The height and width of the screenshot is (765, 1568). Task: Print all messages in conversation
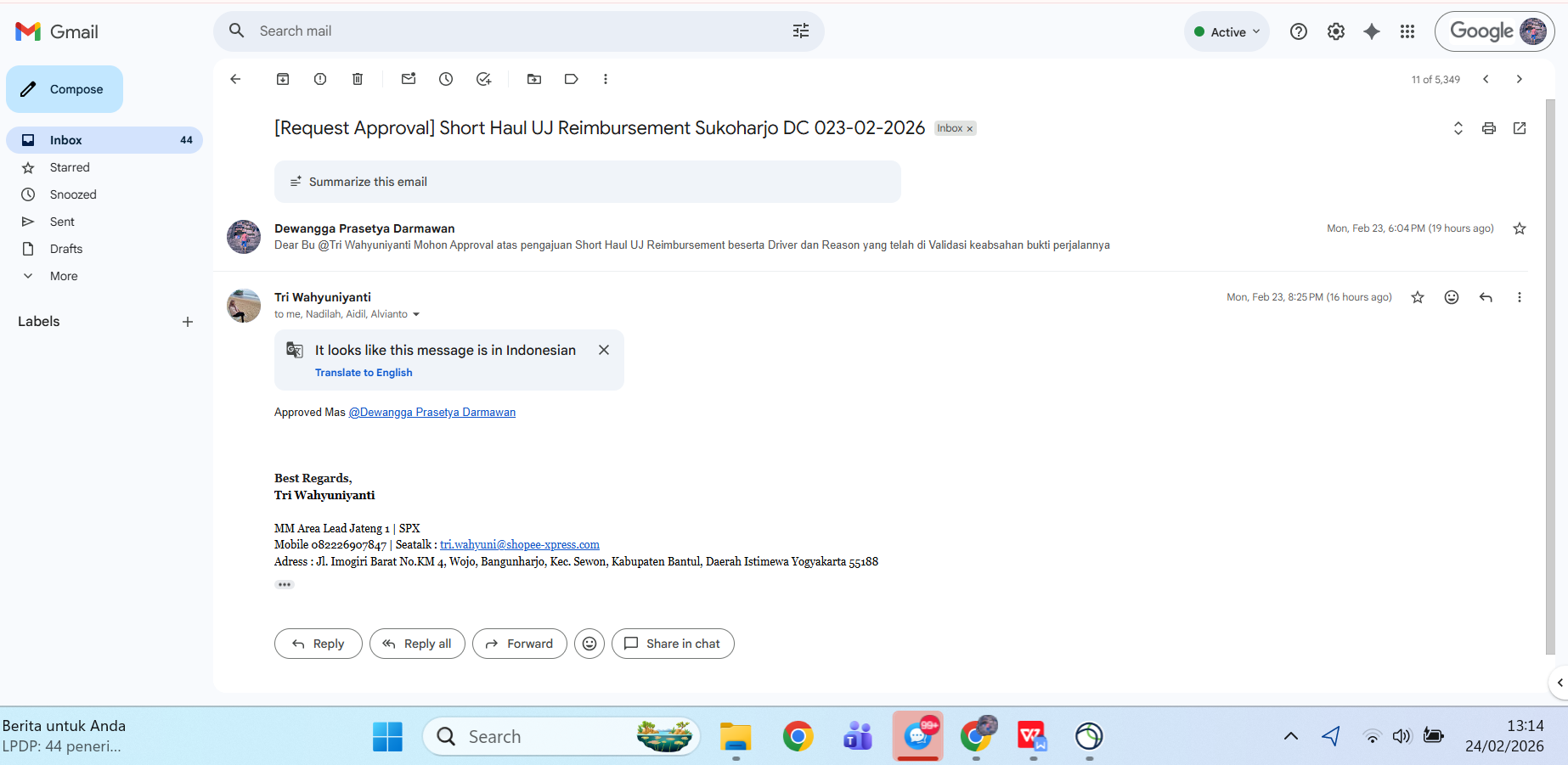pos(1489,128)
